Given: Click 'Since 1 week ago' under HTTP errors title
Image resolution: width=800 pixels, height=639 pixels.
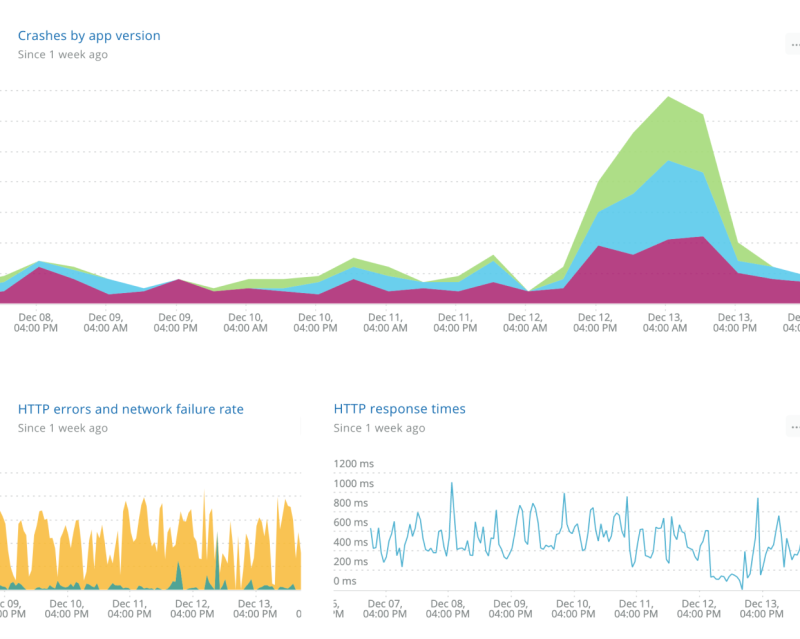Looking at the screenshot, I should click(x=63, y=428).
